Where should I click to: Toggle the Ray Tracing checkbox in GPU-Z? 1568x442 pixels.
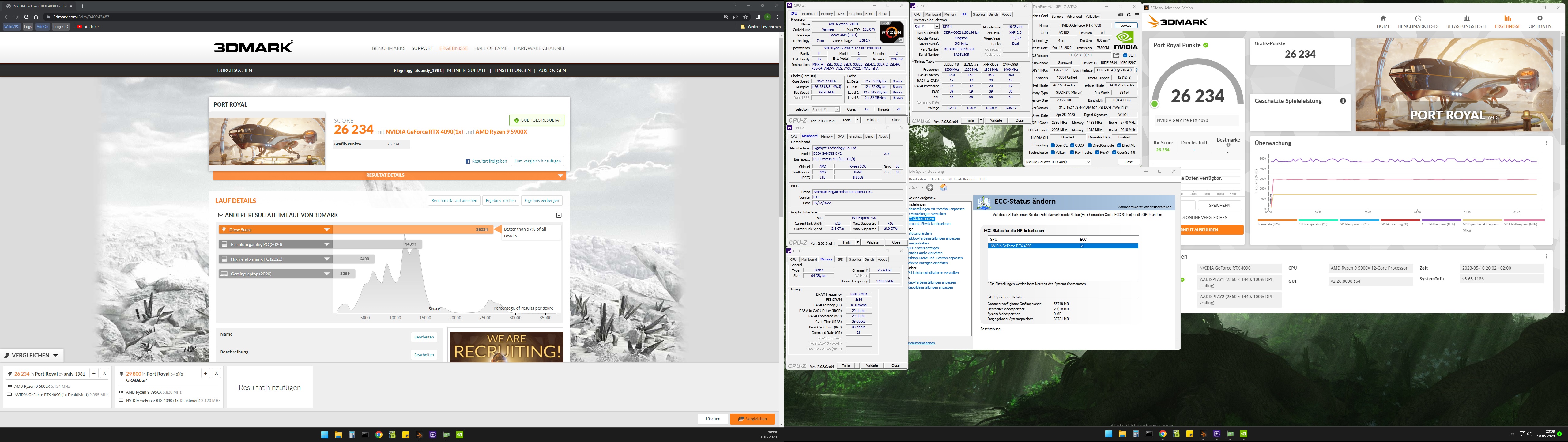(x=1072, y=152)
